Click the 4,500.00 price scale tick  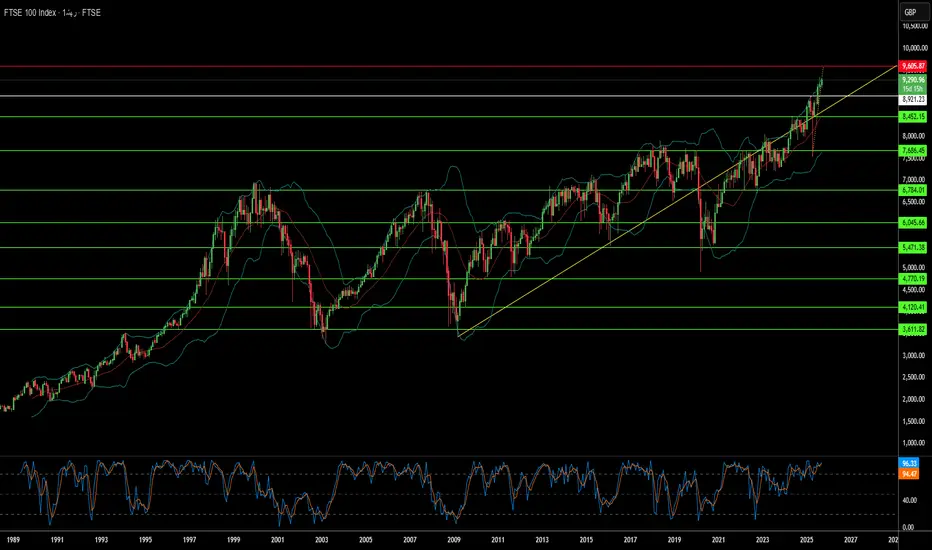point(914,290)
